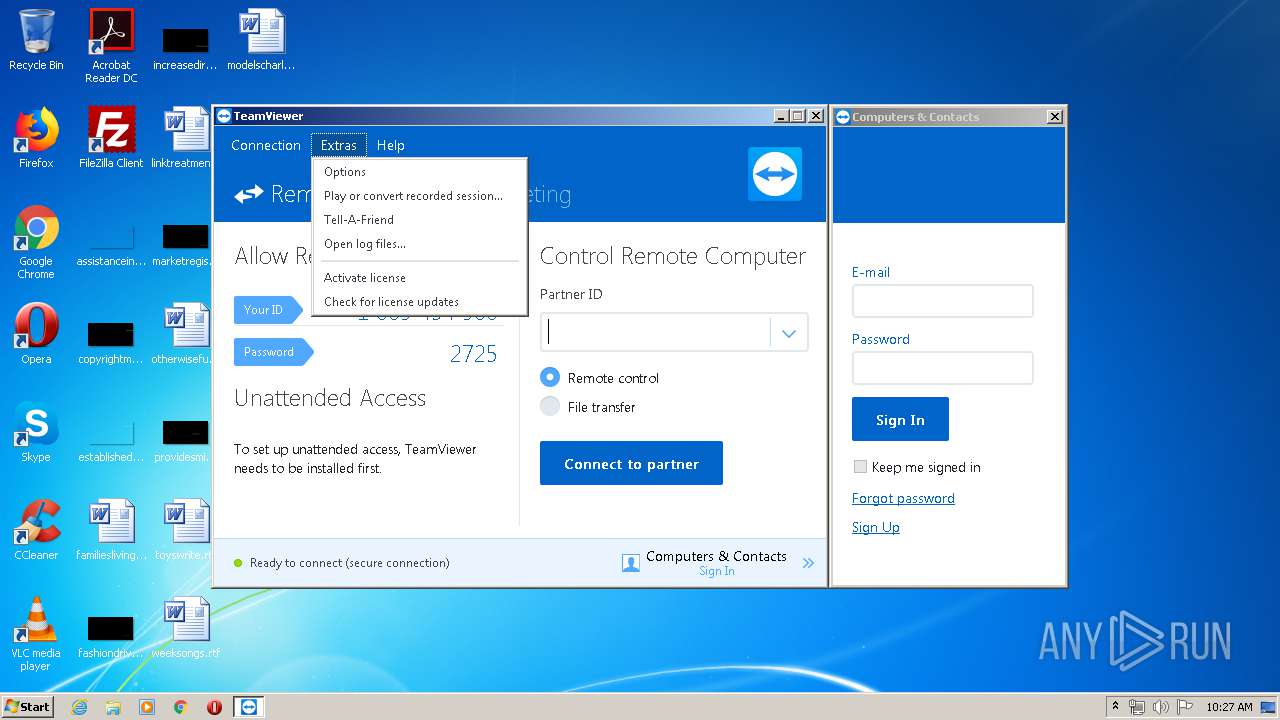Click the green connection status dot
Screen dimensions: 1280x720
coord(238,563)
